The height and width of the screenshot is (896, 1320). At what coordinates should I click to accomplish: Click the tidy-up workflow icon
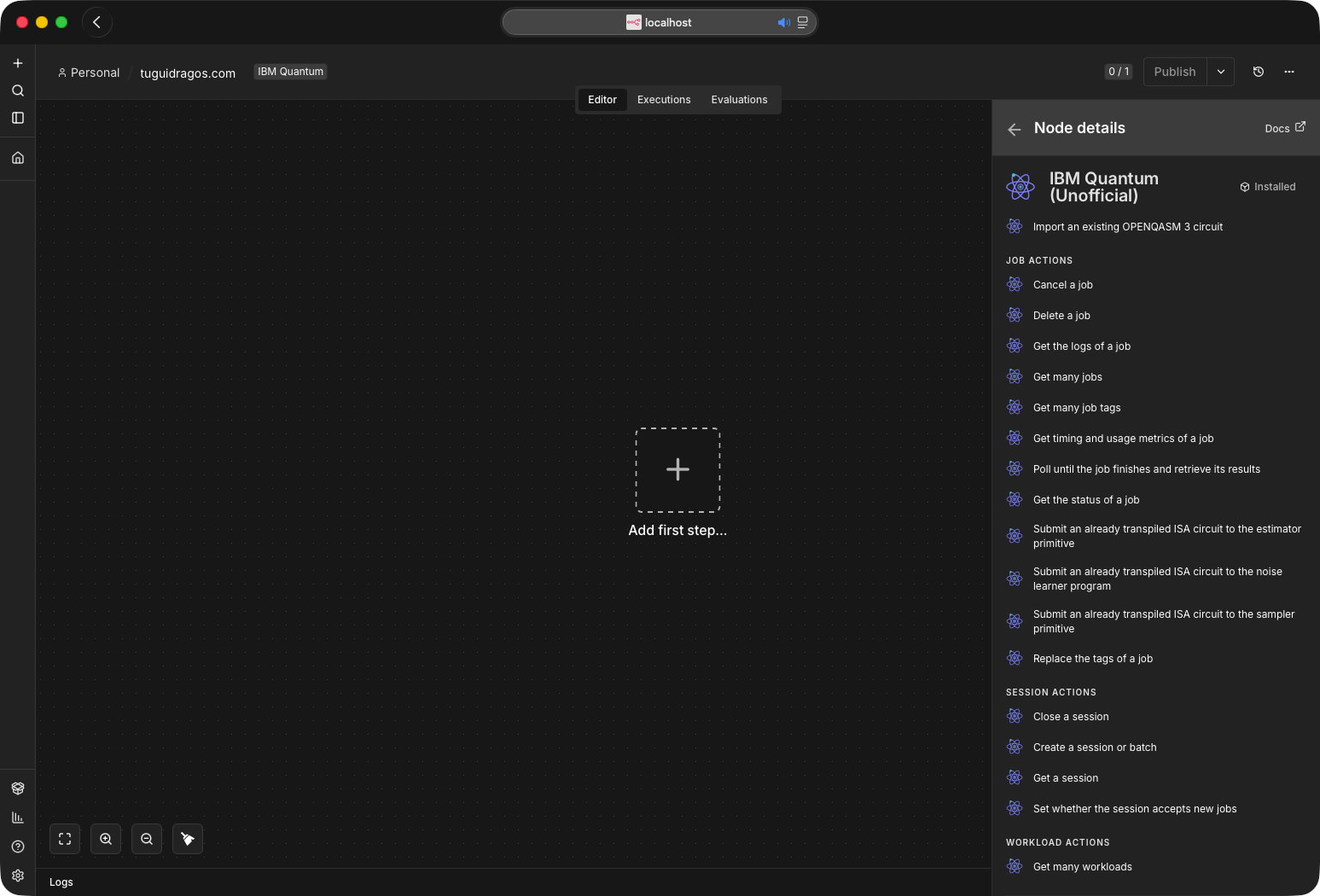188,839
